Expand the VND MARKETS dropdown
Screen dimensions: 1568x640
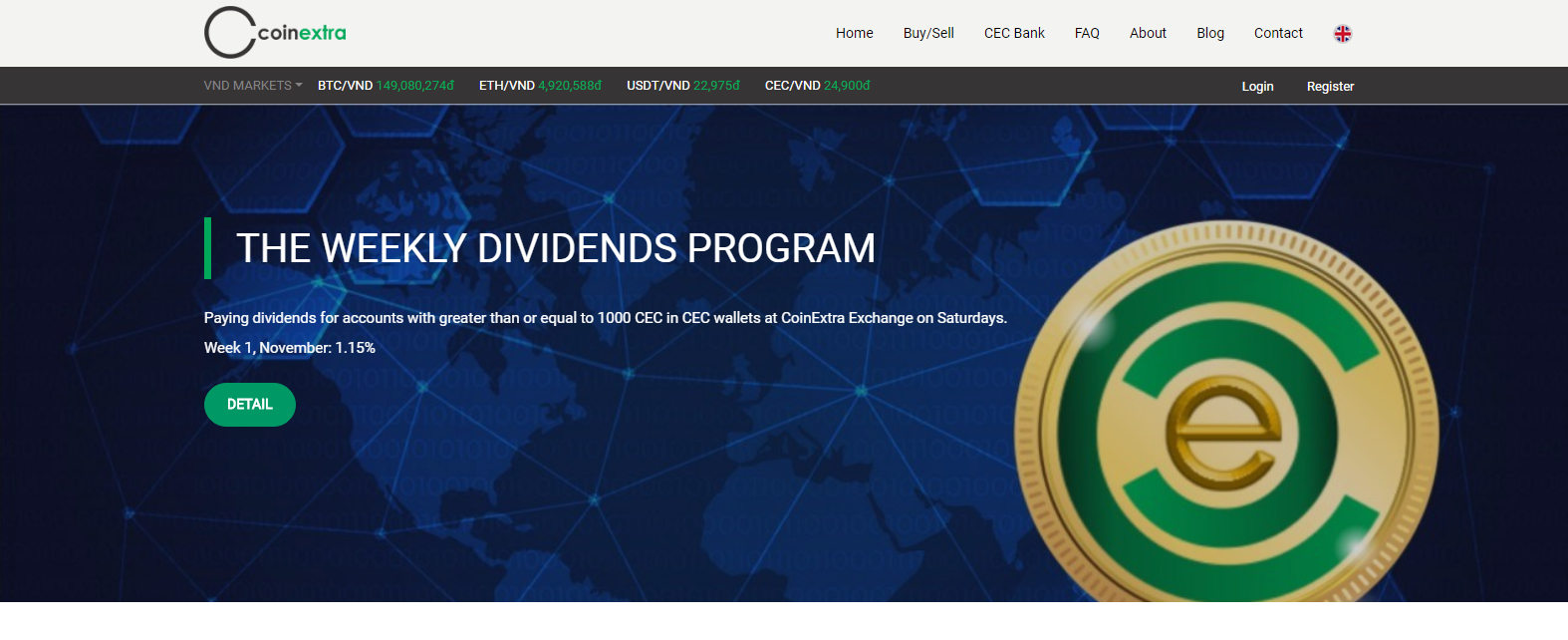(x=253, y=86)
